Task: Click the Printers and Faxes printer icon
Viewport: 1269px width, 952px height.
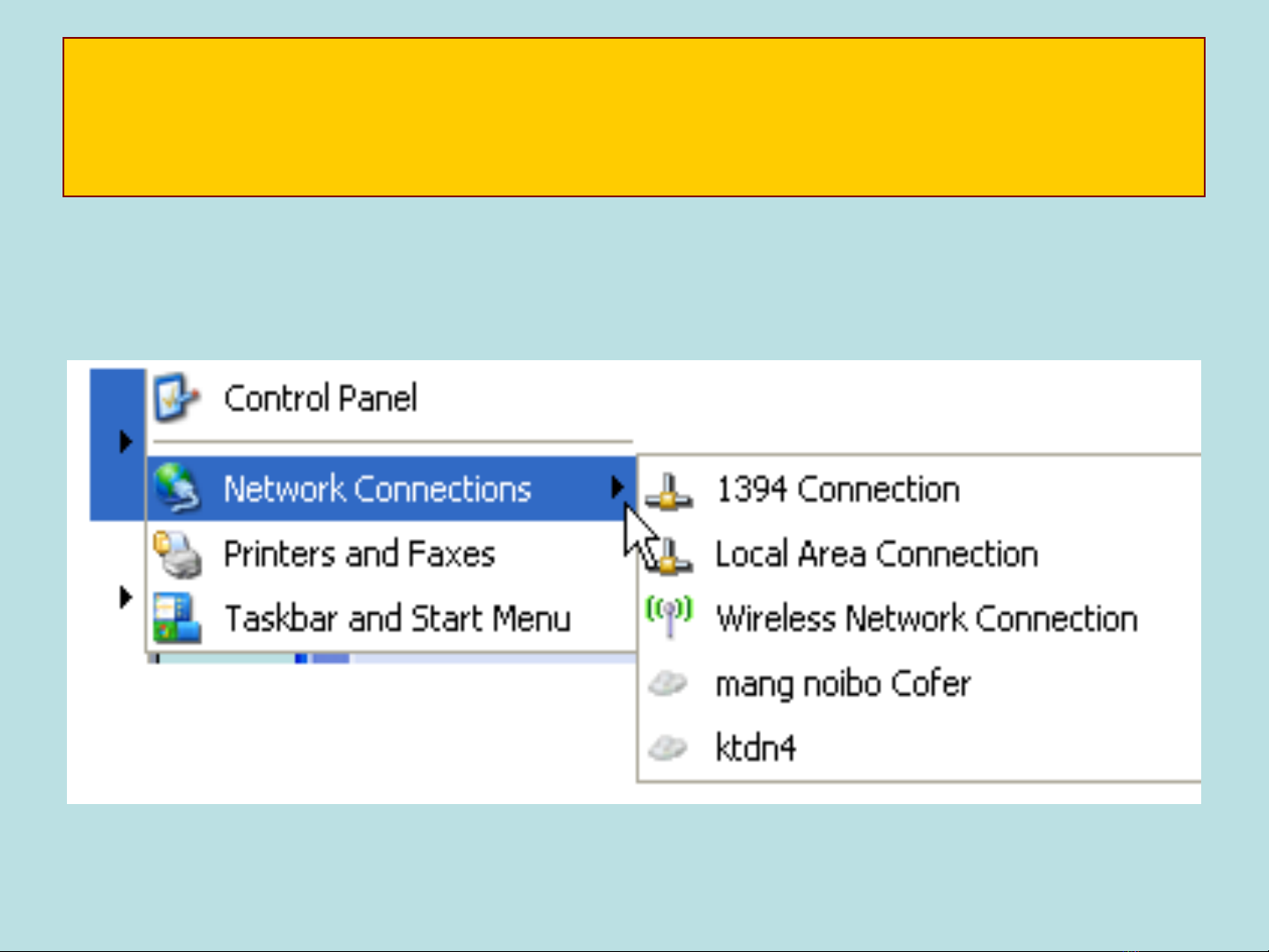Action: click(x=178, y=555)
